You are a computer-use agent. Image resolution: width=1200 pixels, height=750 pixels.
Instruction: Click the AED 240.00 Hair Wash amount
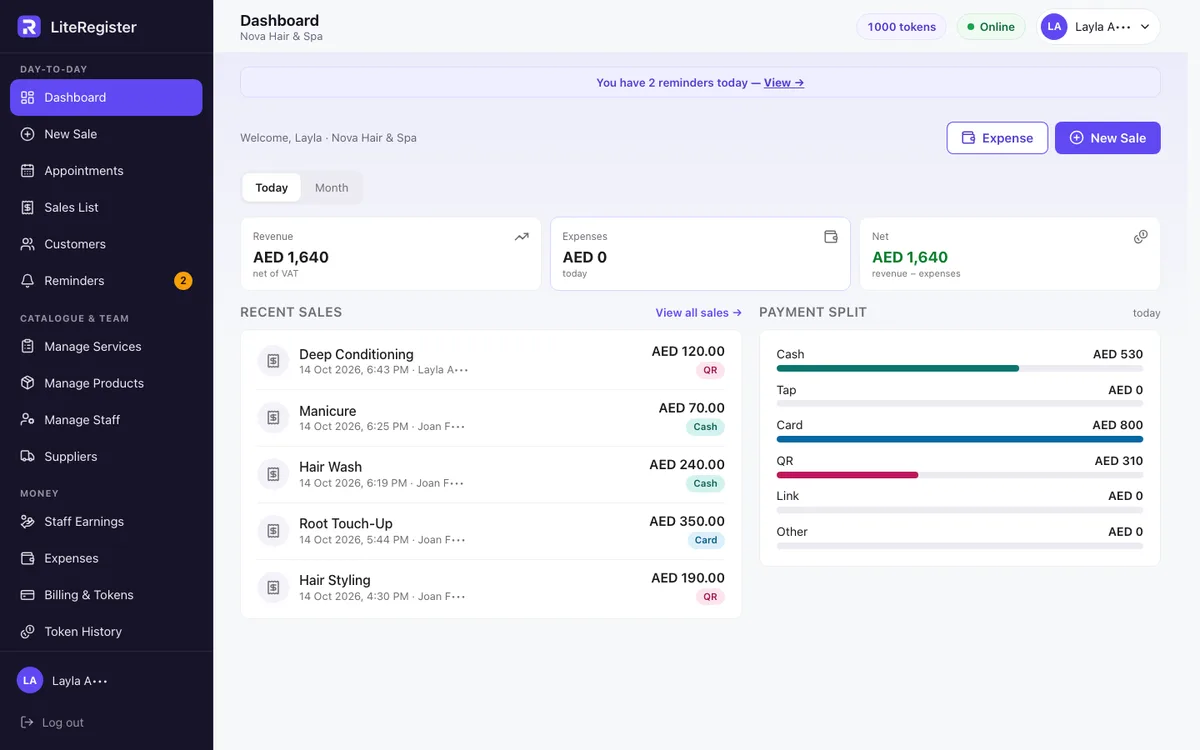[687, 464]
